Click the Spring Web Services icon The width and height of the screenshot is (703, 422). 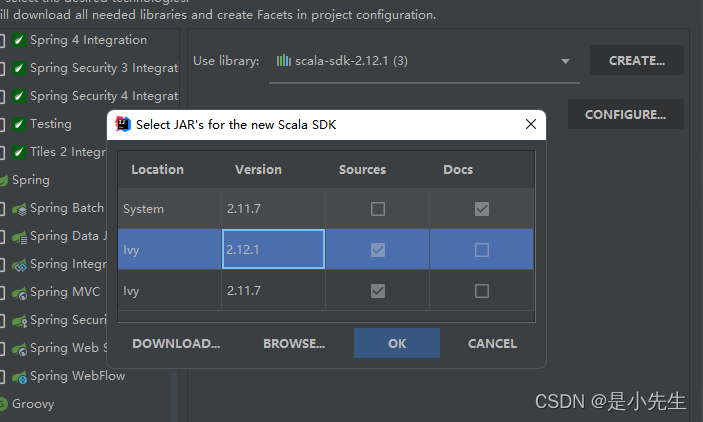[x=19, y=349]
